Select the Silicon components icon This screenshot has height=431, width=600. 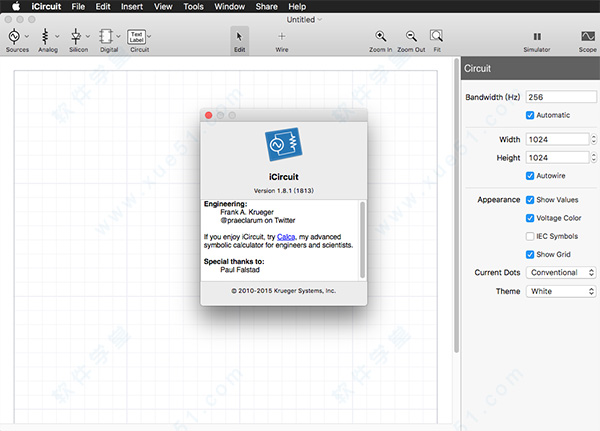pyautogui.click(x=76, y=36)
